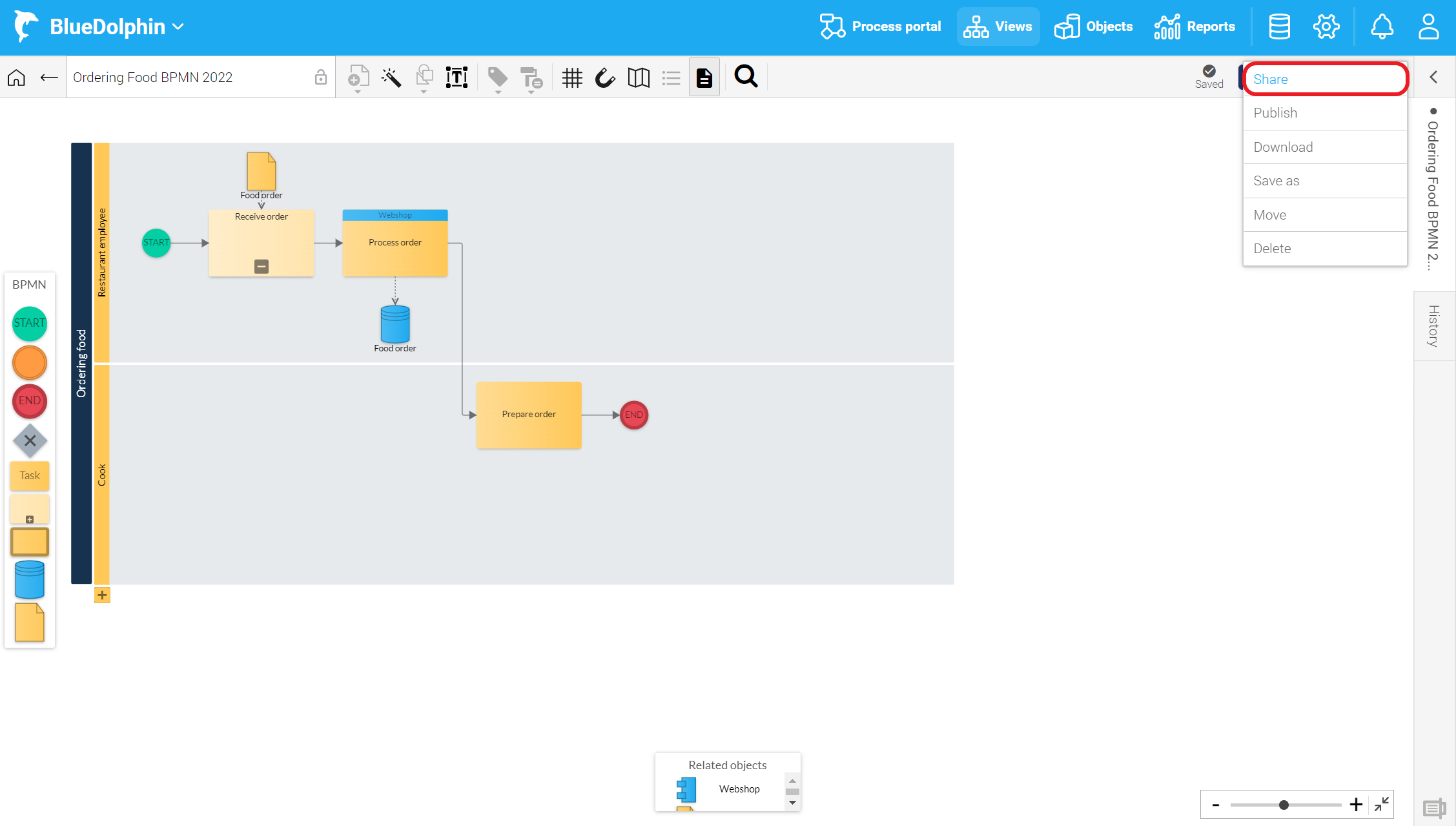Add a new lane with plus button
This screenshot has width=1456, height=826.
point(102,595)
